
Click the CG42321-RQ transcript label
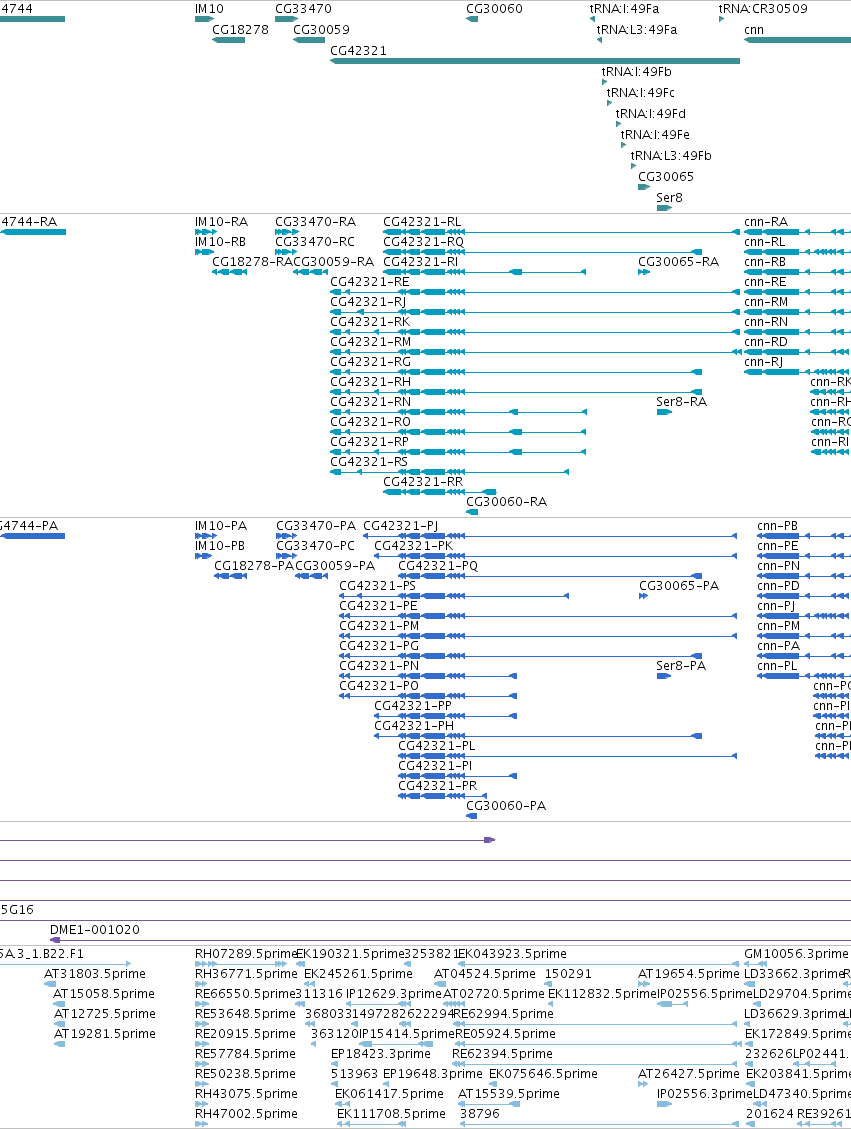(423, 242)
